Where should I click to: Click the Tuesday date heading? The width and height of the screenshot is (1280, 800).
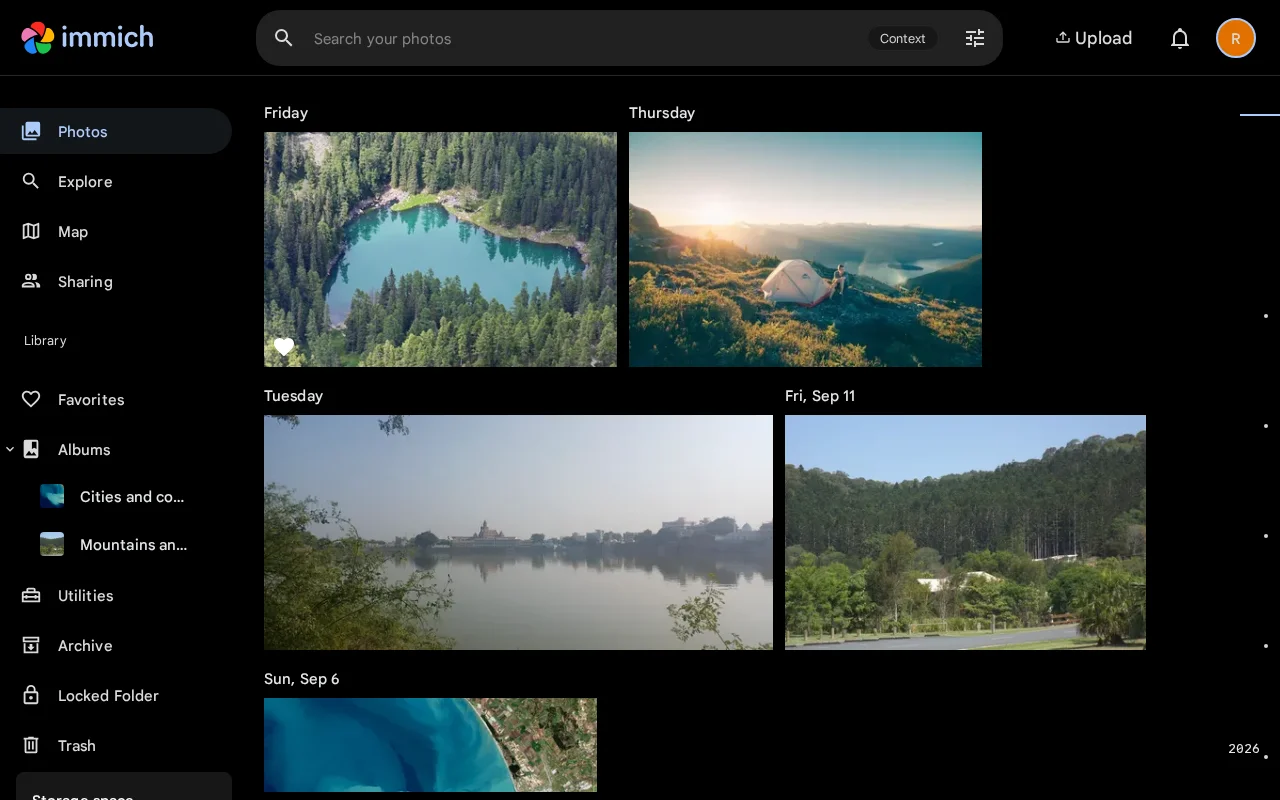[293, 396]
